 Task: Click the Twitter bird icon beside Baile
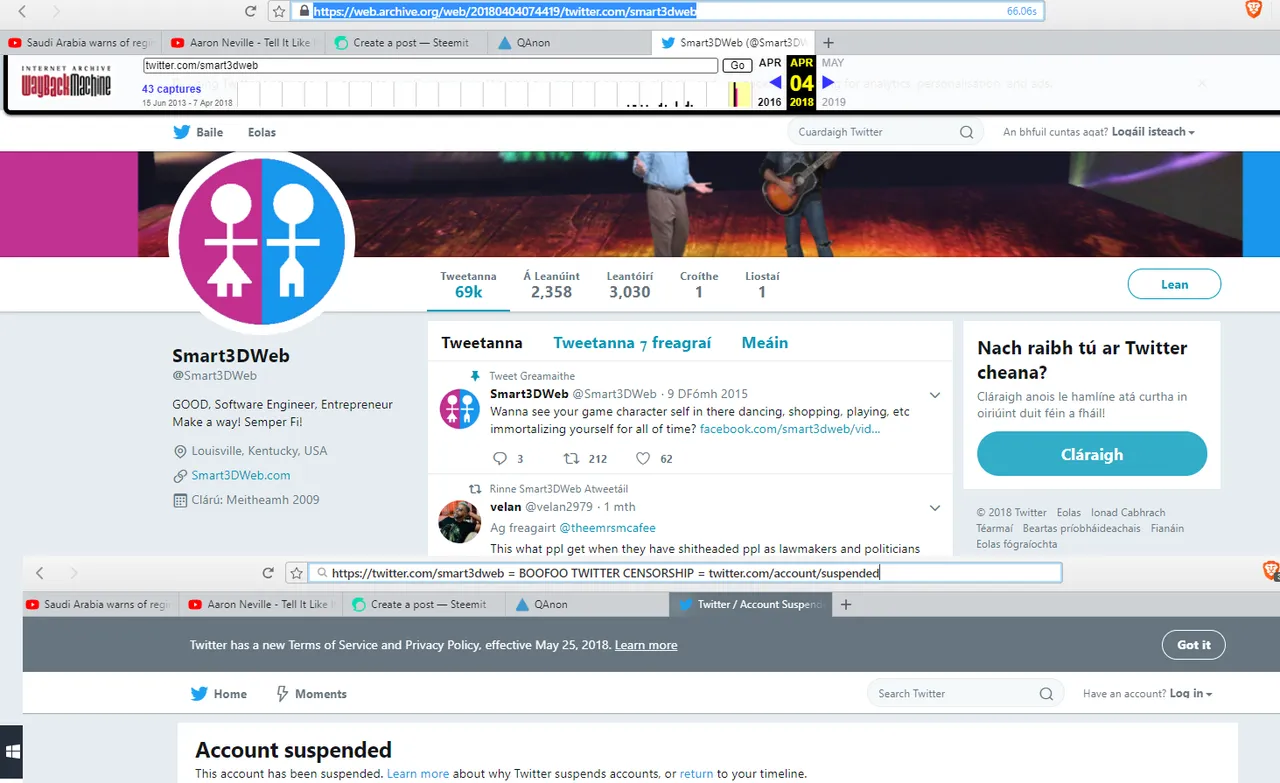181,132
